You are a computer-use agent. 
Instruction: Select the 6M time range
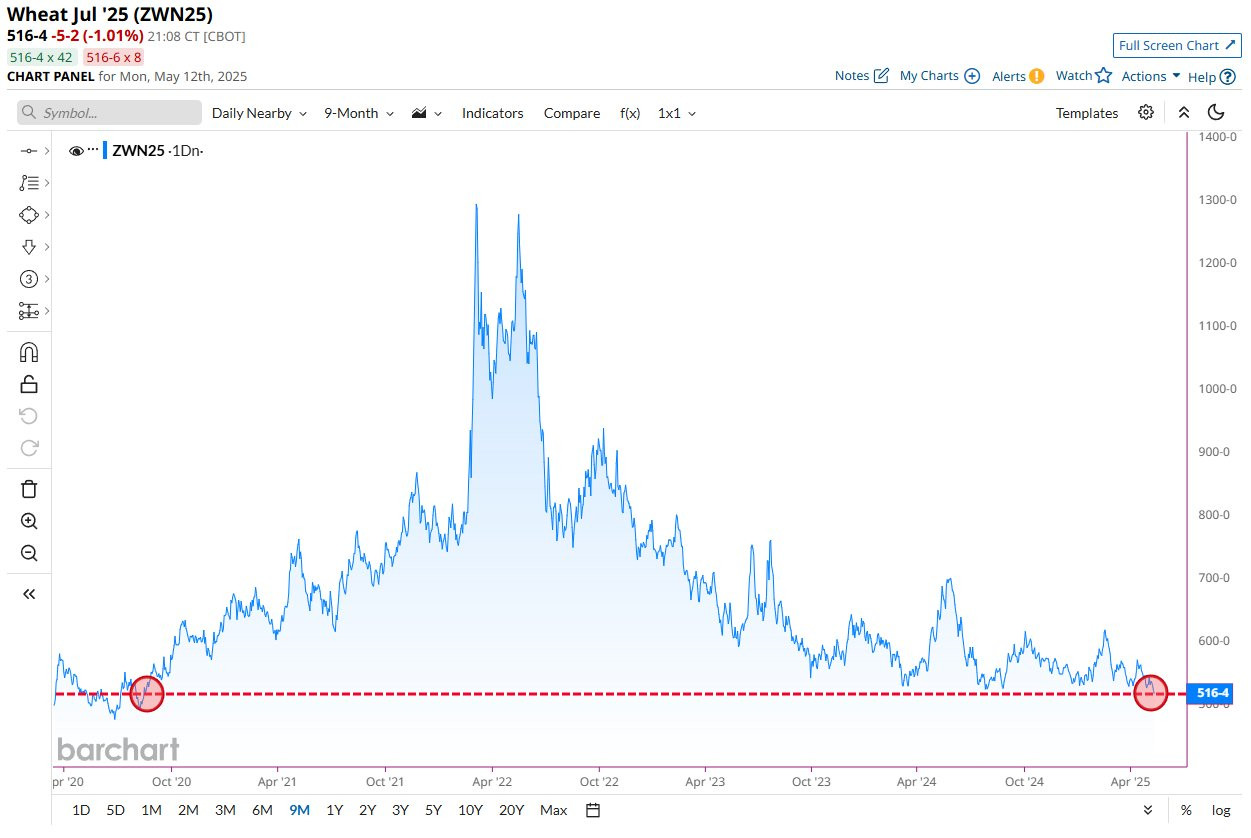[262, 810]
